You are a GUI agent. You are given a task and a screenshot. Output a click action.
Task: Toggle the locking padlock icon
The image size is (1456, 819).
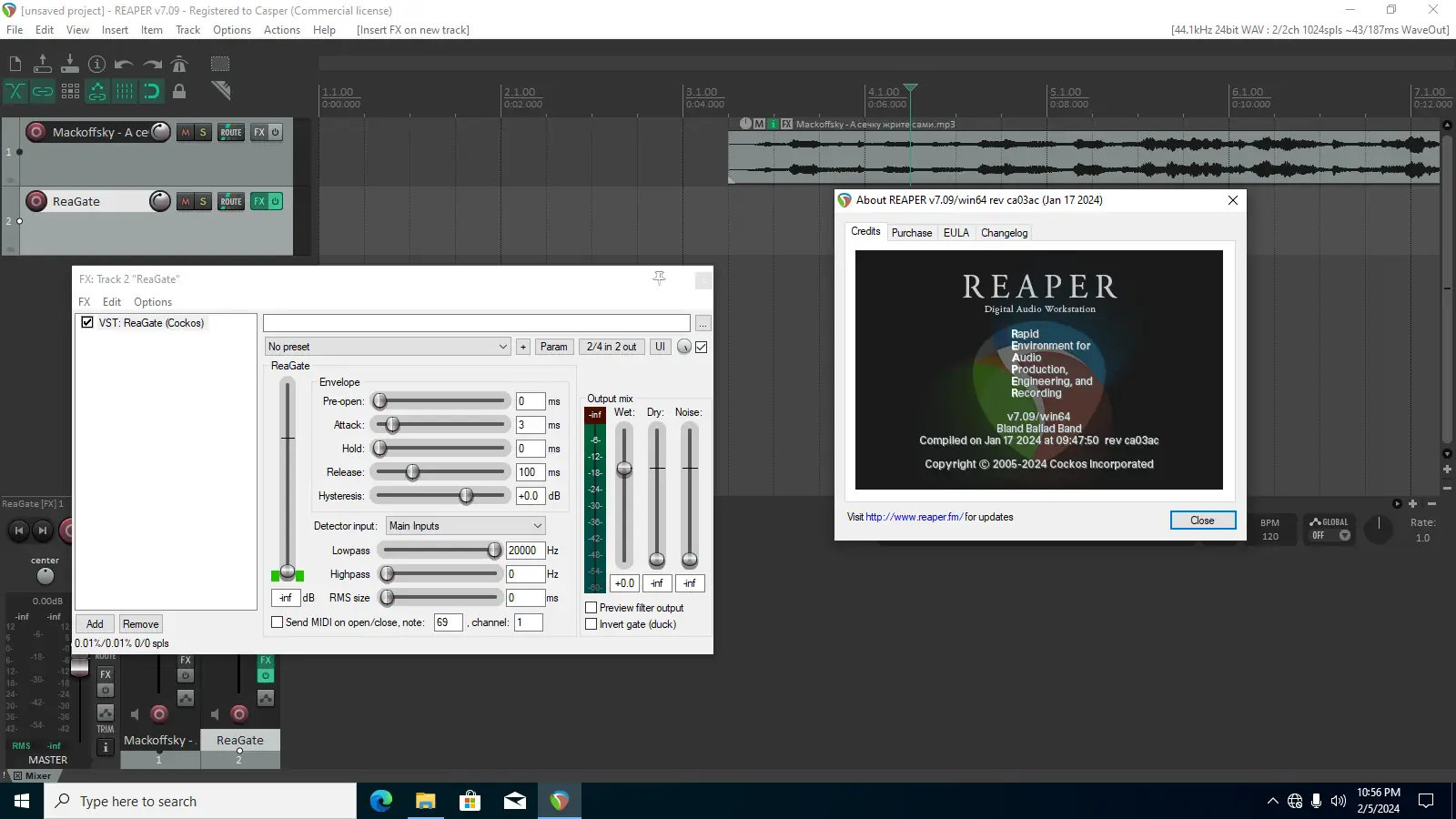(179, 91)
